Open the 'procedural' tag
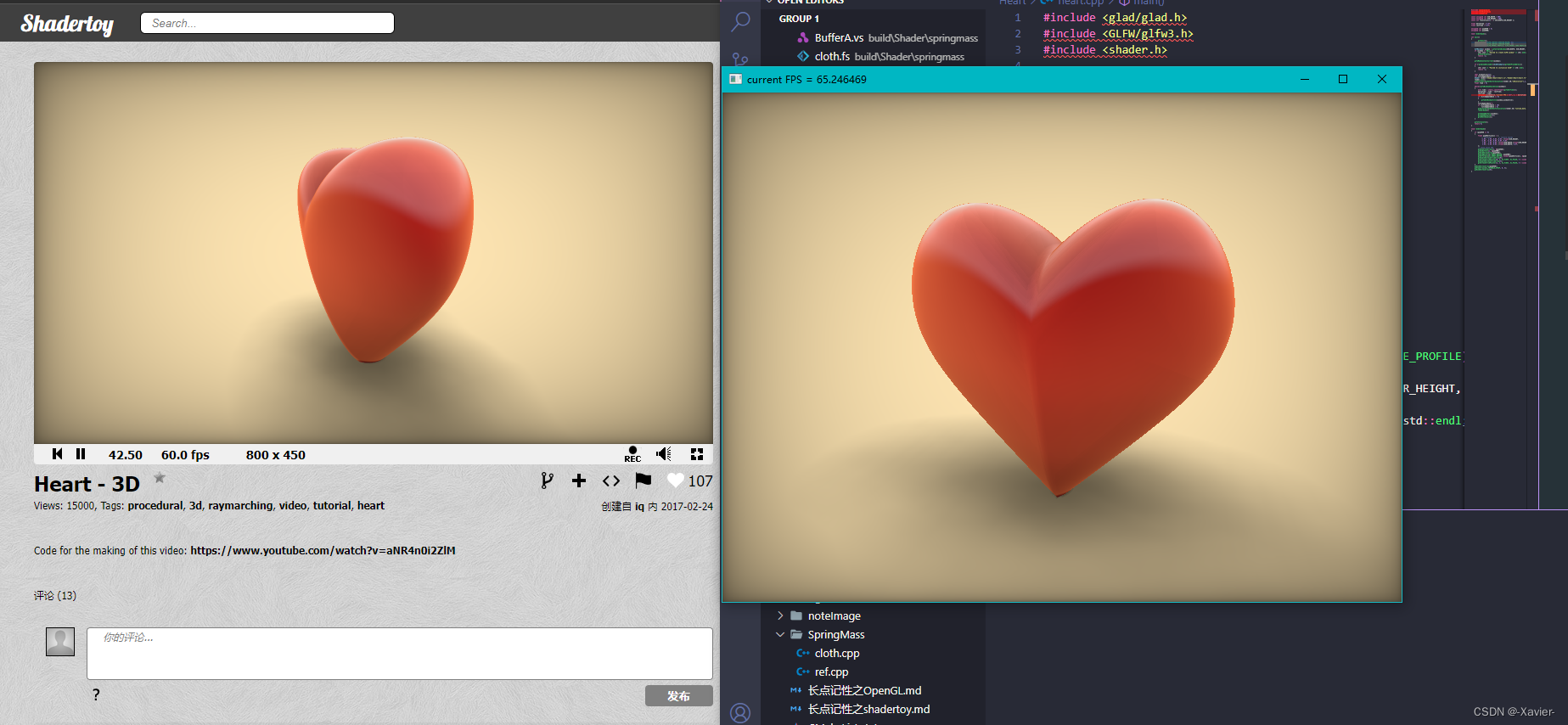Screen dimensions: 1568x725 point(155,505)
